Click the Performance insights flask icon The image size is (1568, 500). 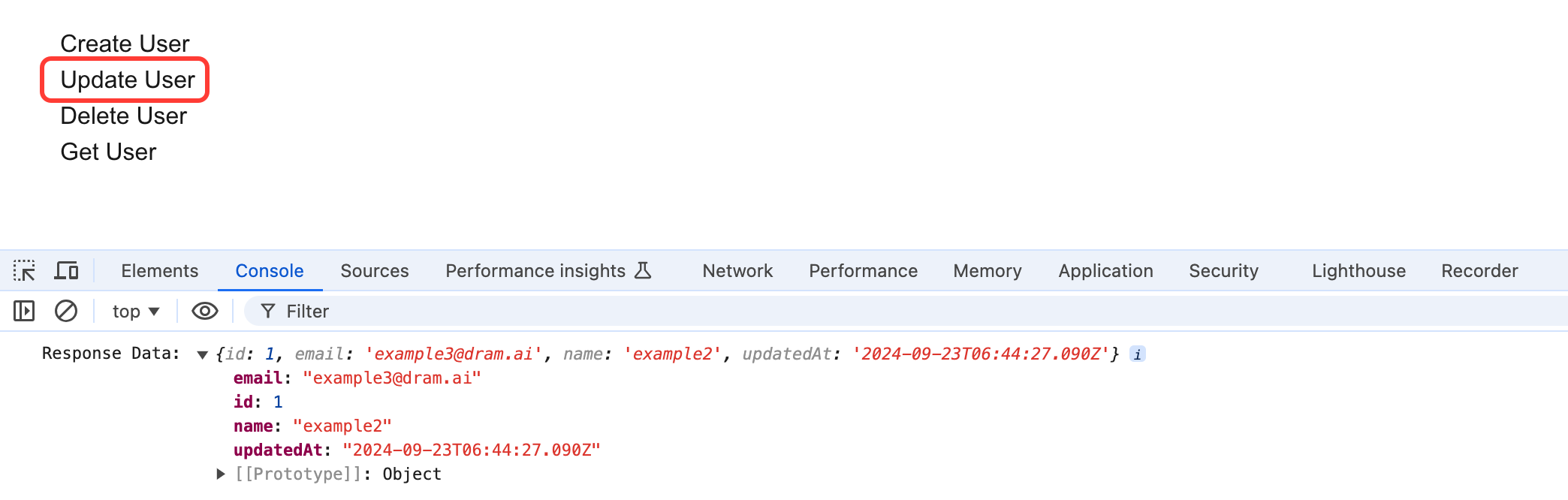(x=643, y=270)
